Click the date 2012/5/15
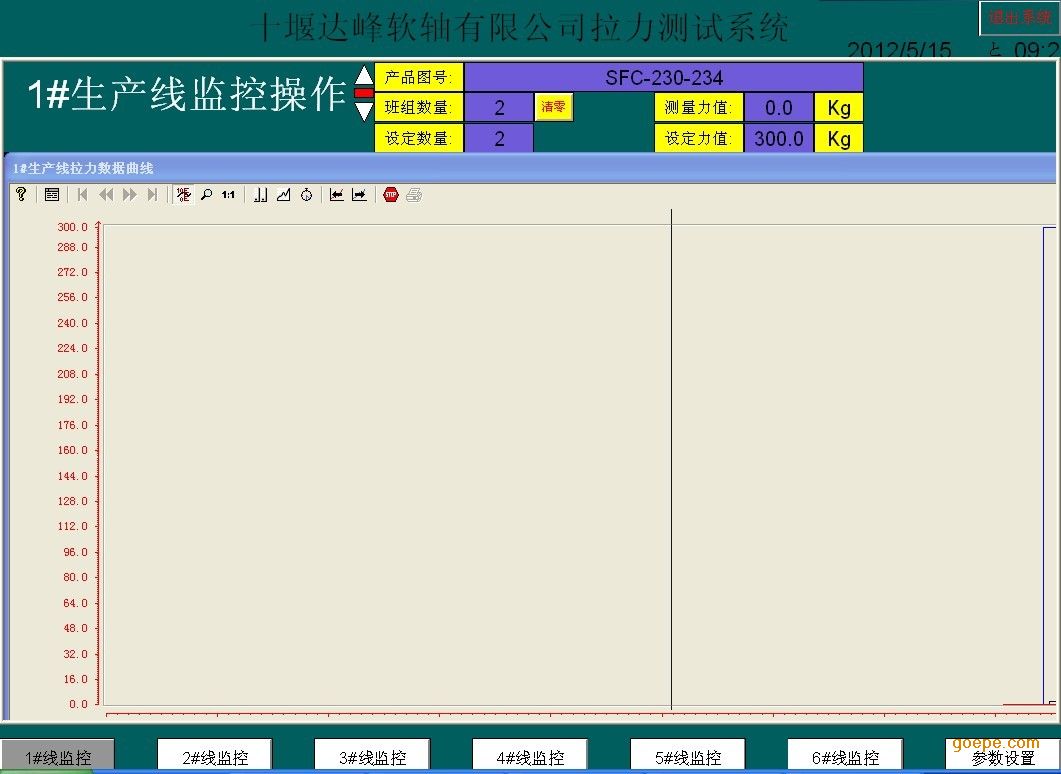Screen dimensions: 1061x774 coord(899,50)
